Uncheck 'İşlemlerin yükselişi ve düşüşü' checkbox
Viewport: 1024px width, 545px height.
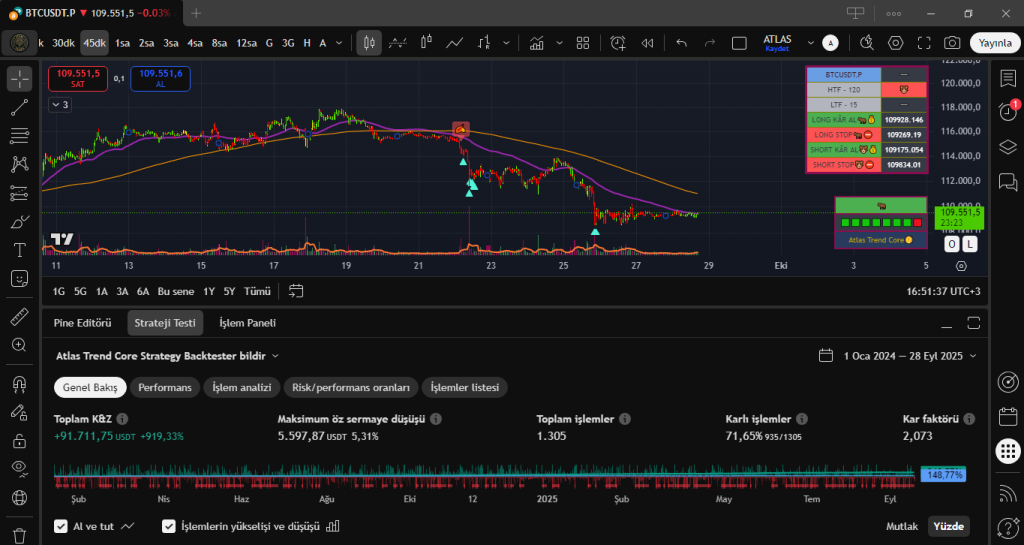tap(169, 526)
